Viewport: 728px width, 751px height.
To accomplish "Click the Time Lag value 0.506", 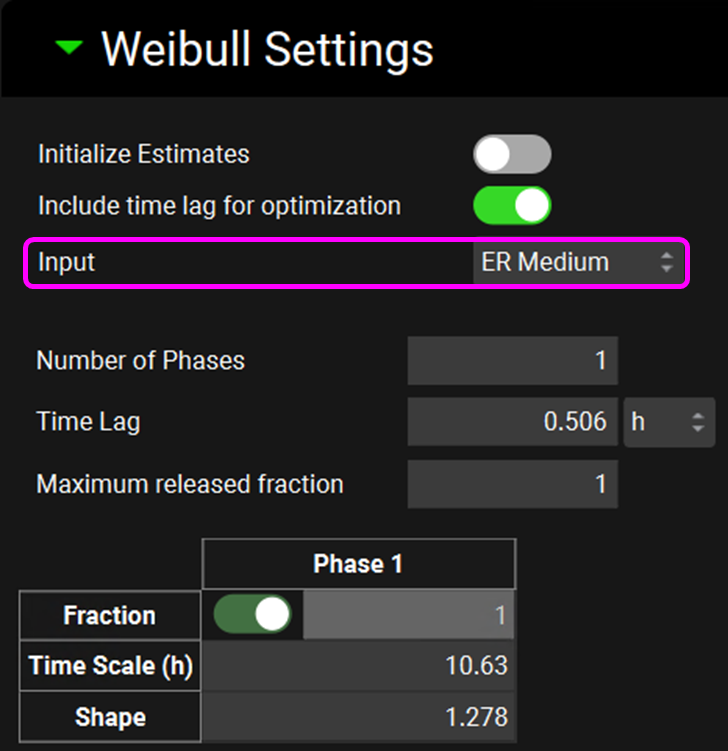I will click(512, 422).
